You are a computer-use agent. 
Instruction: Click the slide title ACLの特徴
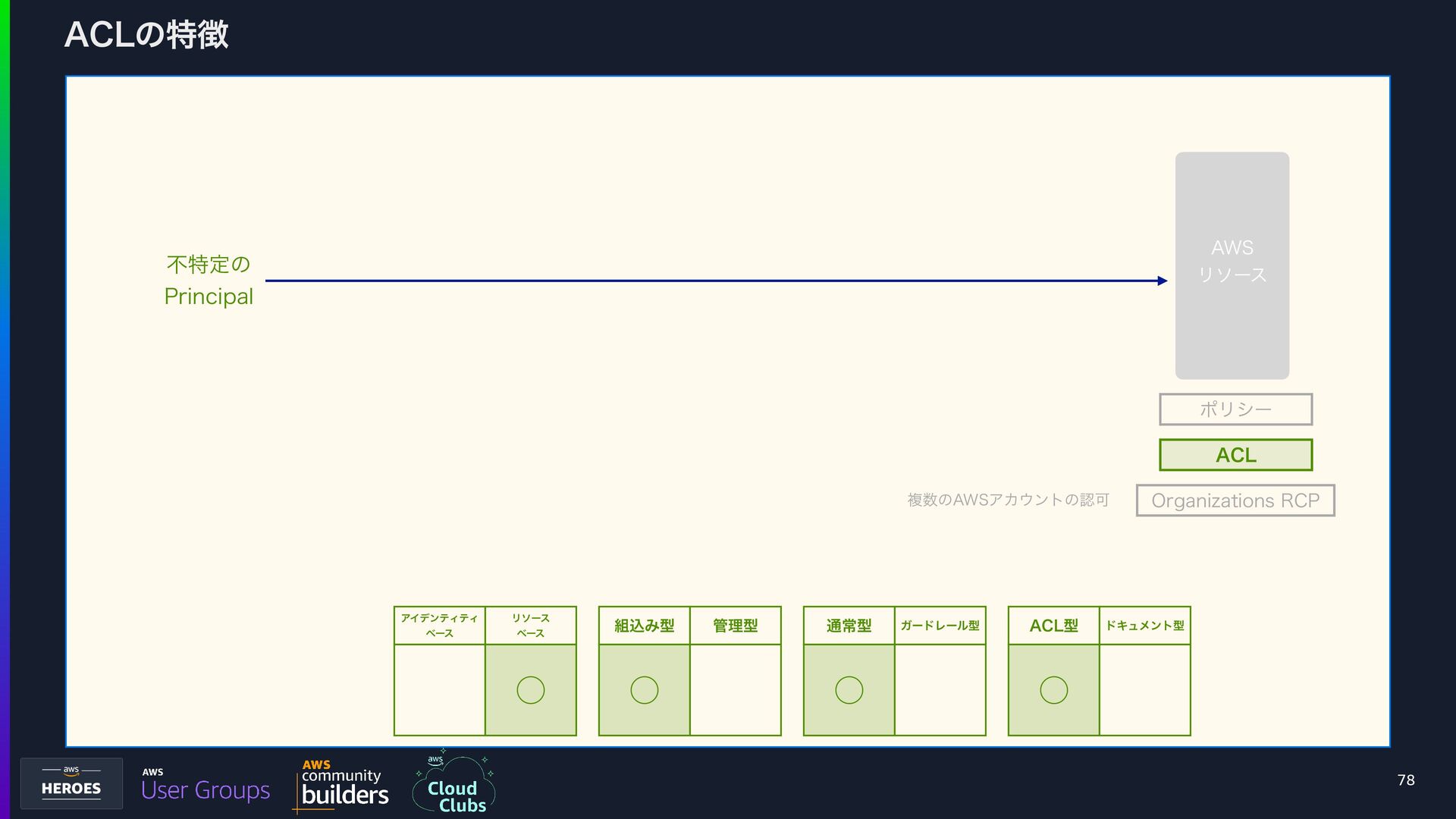pos(146,34)
